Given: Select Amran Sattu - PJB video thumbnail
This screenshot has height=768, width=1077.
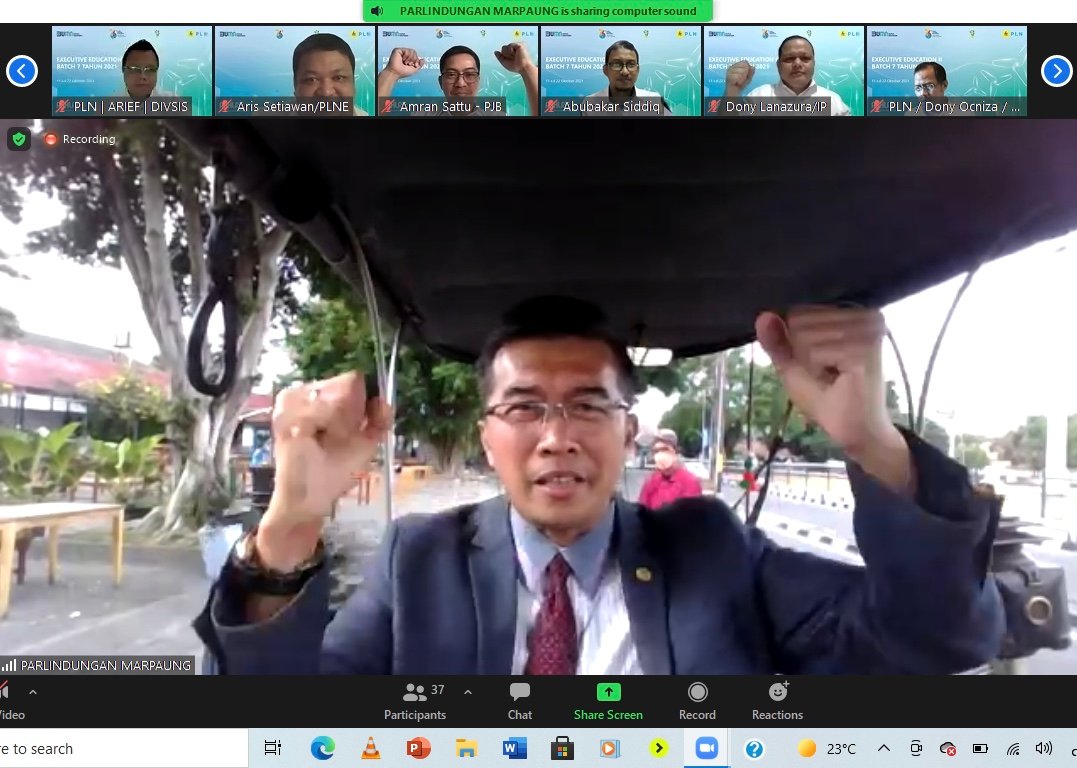Looking at the screenshot, I should (x=458, y=71).
